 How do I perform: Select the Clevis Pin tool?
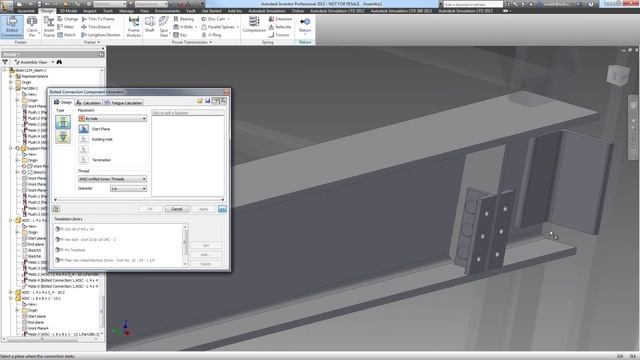(x=32, y=27)
